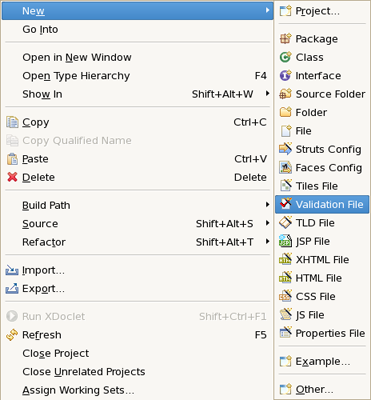Click the Struts Config arrow icon
Screen dimensions: 371x400
285,149
